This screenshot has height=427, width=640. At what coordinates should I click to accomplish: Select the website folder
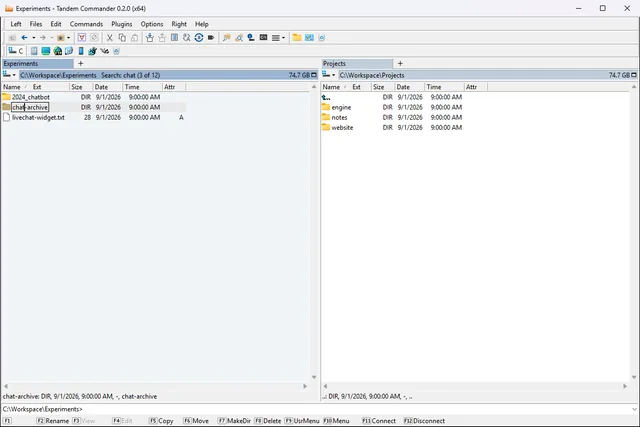coord(342,128)
